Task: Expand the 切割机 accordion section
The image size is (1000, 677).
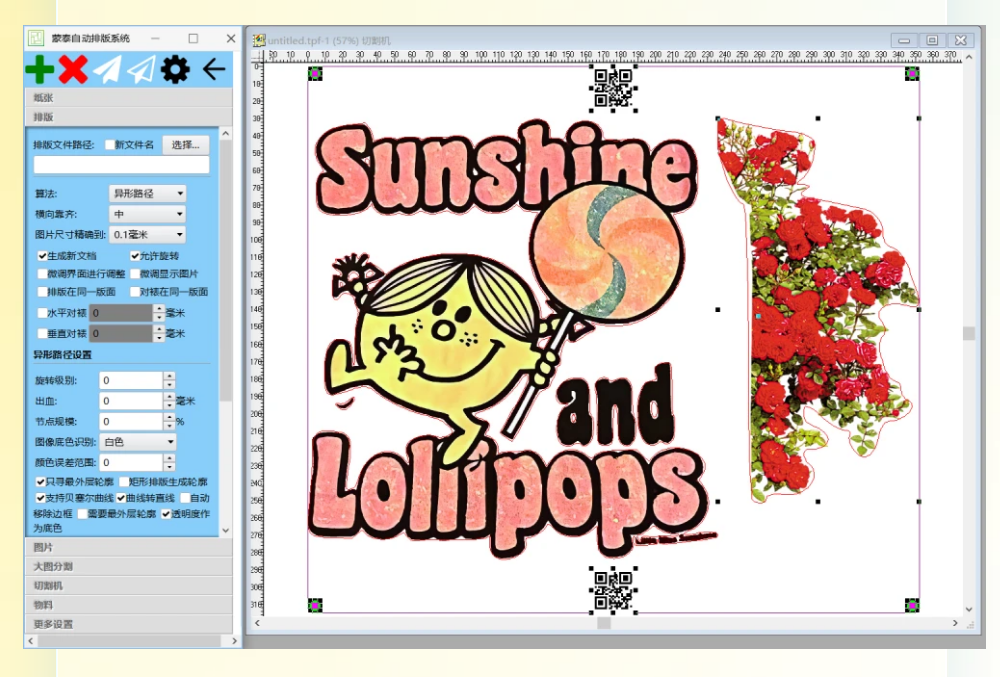Action: (x=129, y=585)
